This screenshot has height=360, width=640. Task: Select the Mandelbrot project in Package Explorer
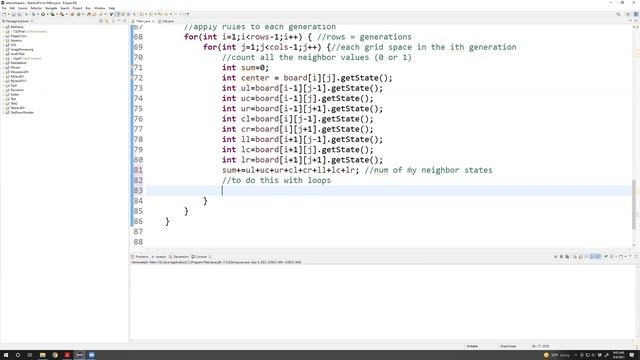[18, 63]
